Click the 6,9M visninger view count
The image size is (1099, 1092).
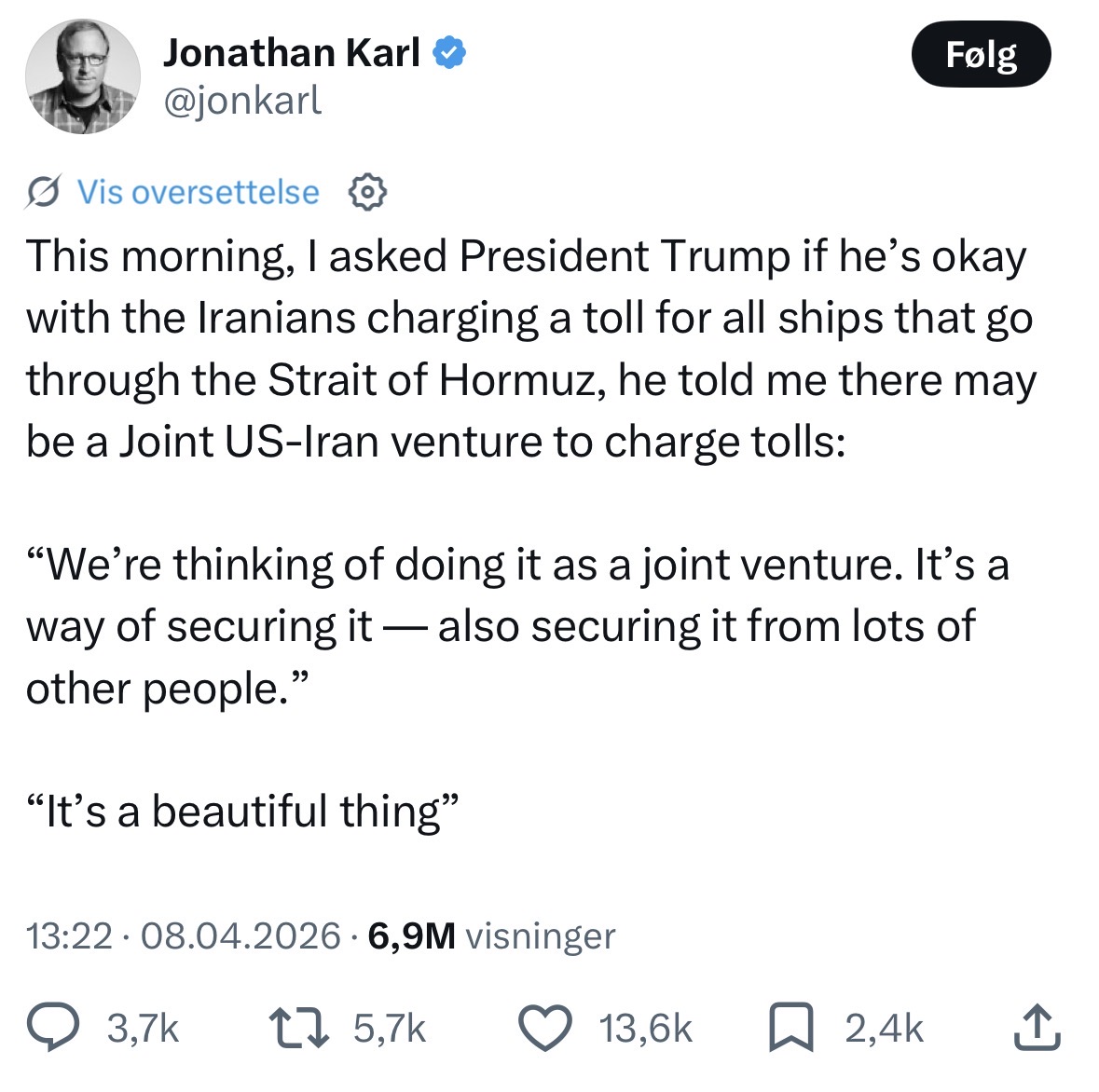coord(491,935)
